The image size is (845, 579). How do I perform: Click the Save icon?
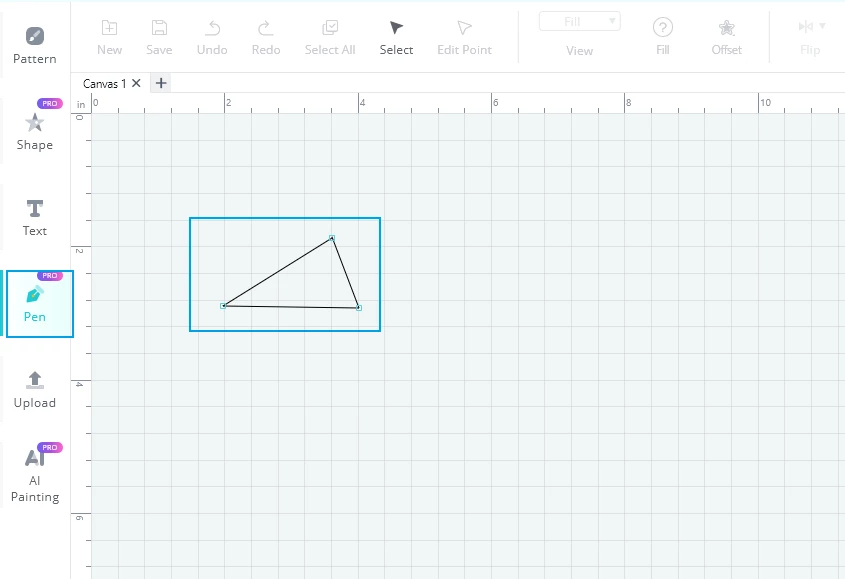click(x=159, y=38)
